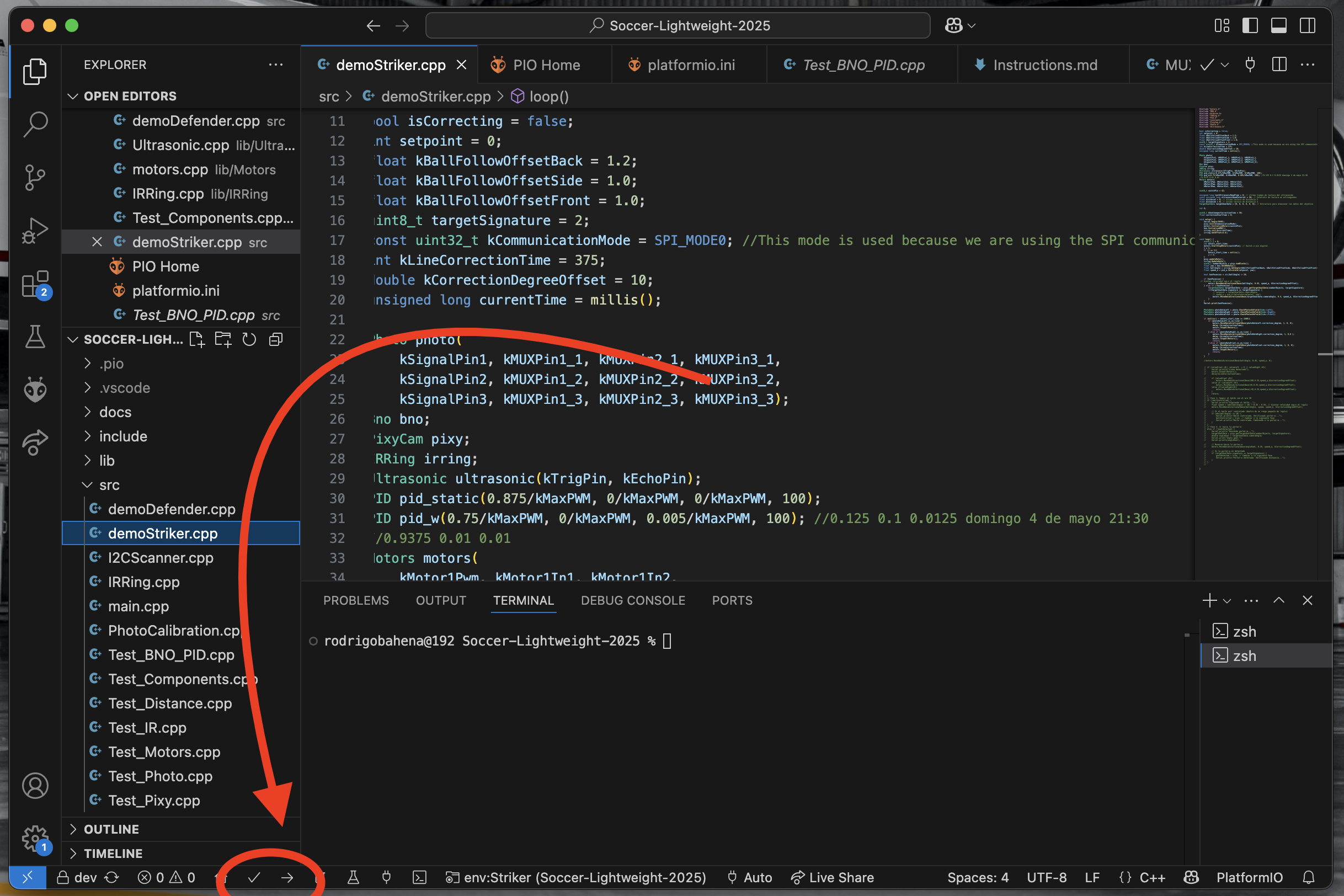Open the Search view in activity bar

pyautogui.click(x=35, y=124)
